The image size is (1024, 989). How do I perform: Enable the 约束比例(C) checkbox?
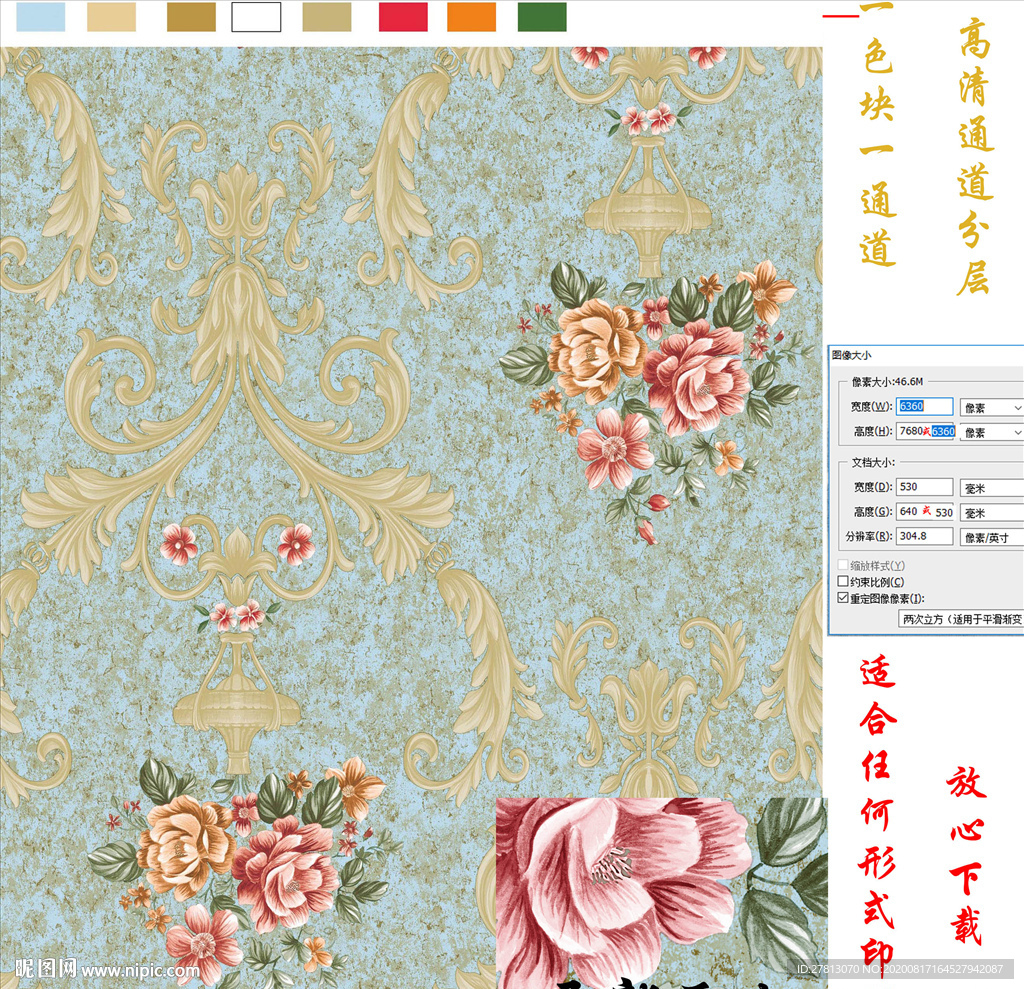[843, 581]
